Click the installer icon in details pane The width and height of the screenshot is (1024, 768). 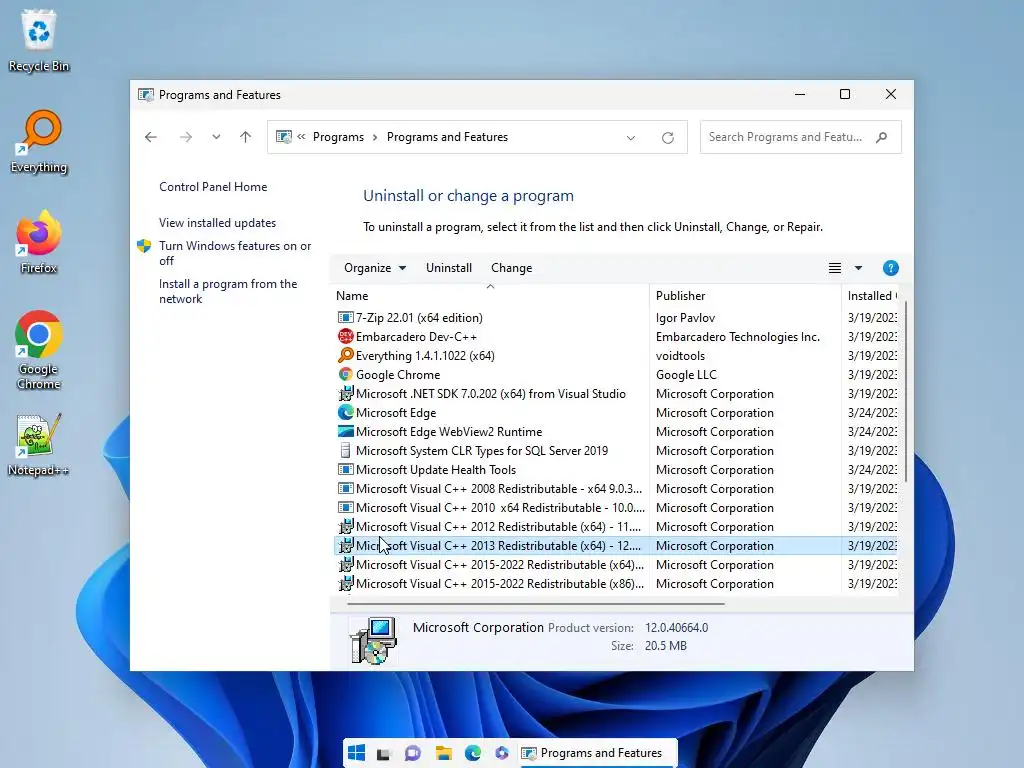(372, 641)
